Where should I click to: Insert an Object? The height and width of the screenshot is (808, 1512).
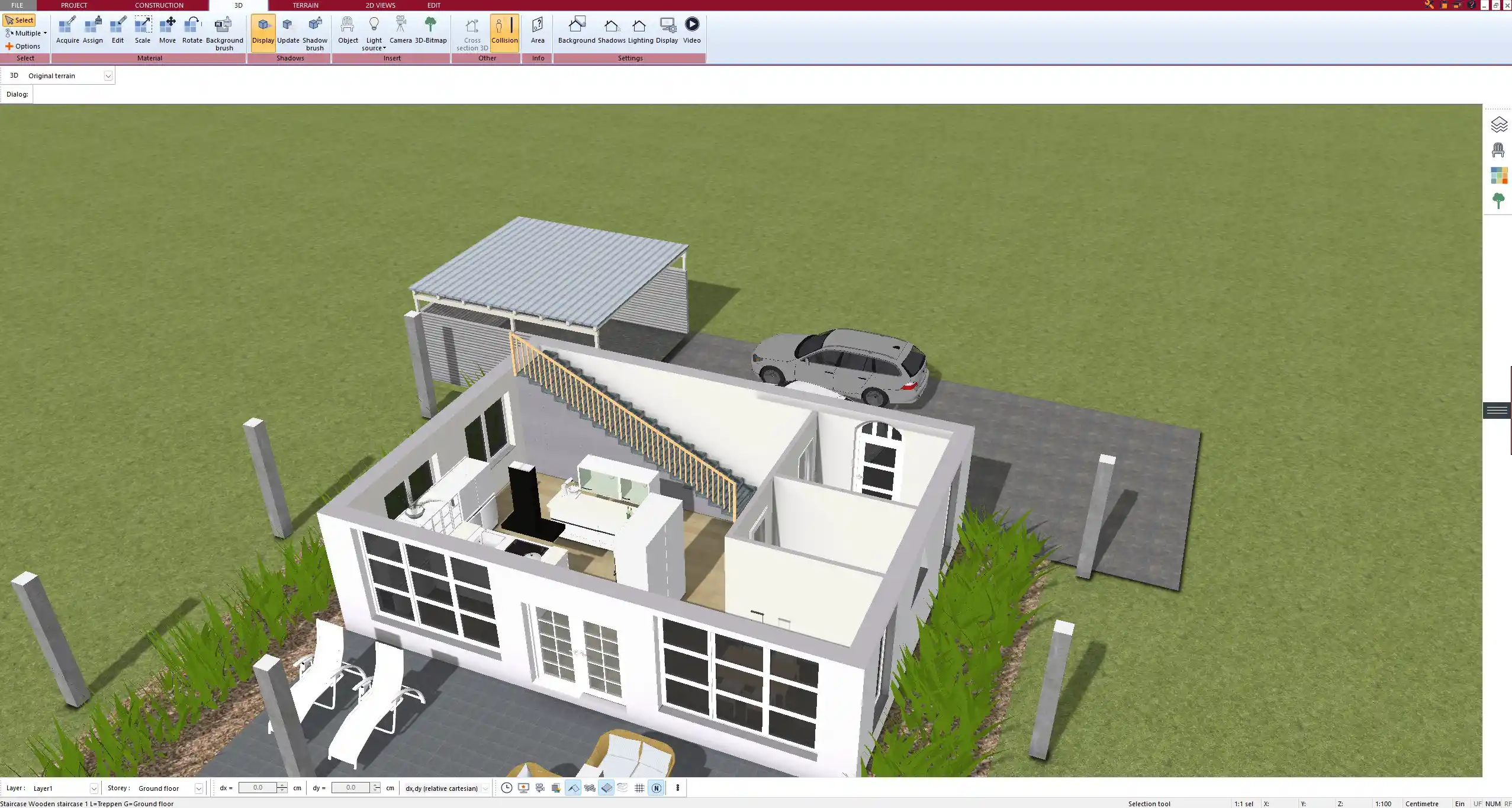pos(348,30)
